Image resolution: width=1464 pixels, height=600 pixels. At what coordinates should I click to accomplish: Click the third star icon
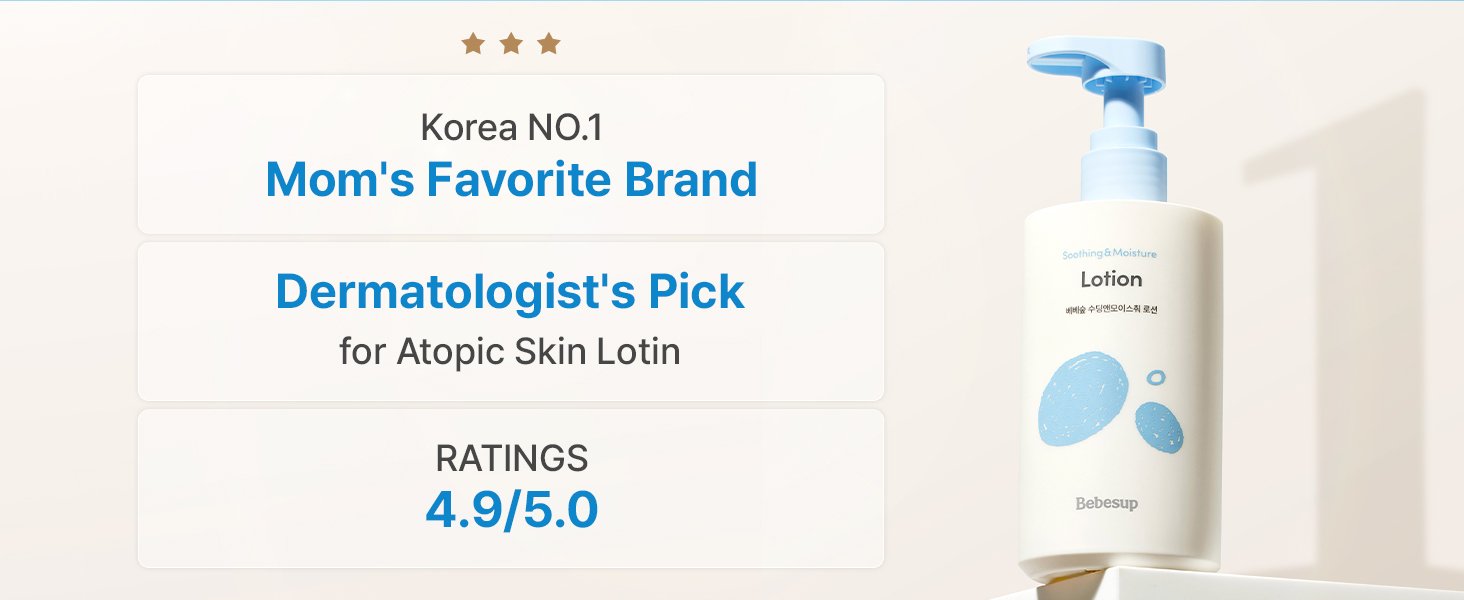pos(549,43)
